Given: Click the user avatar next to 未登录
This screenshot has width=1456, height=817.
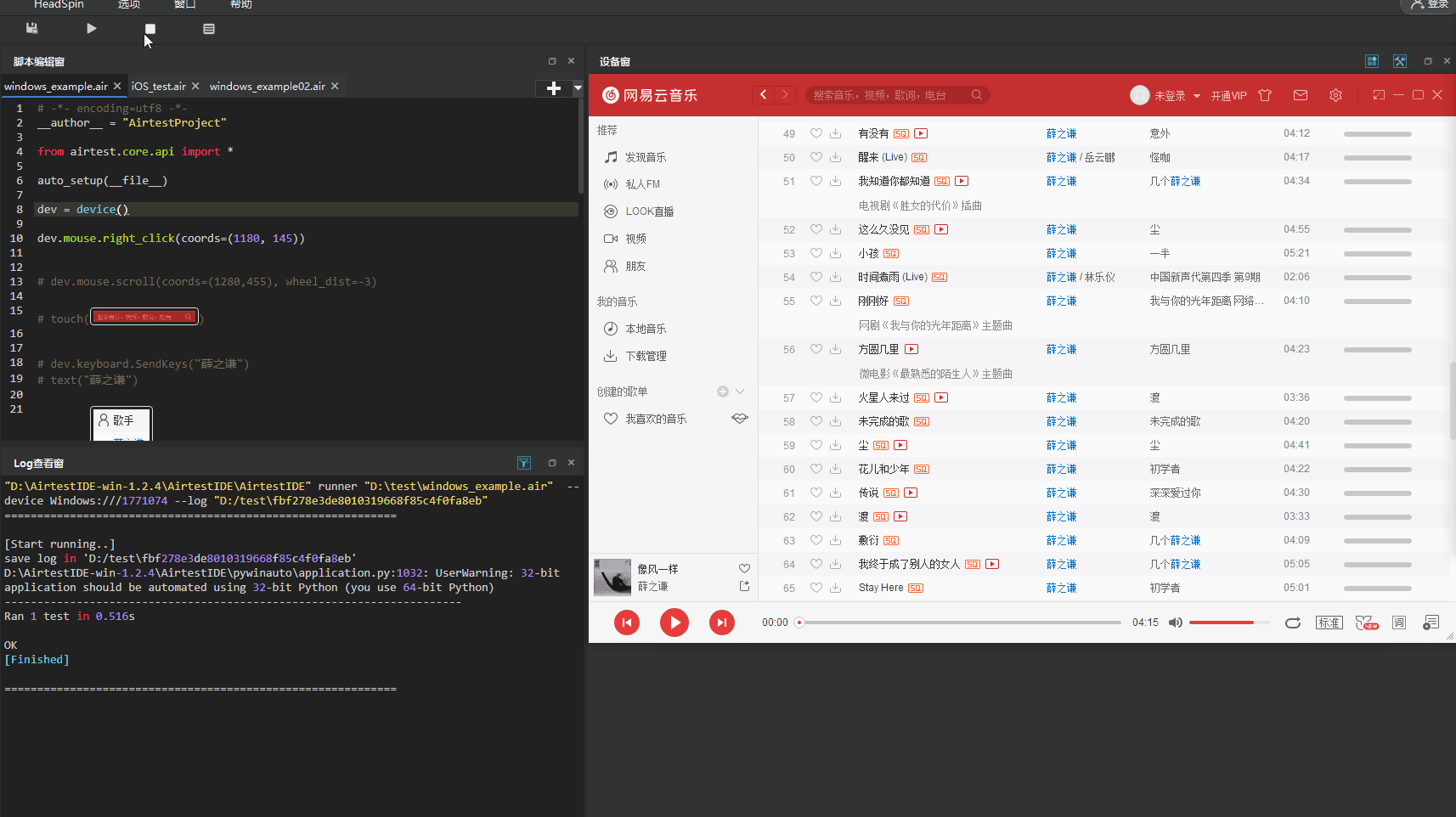Looking at the screenshot, I should [1140, 95].
